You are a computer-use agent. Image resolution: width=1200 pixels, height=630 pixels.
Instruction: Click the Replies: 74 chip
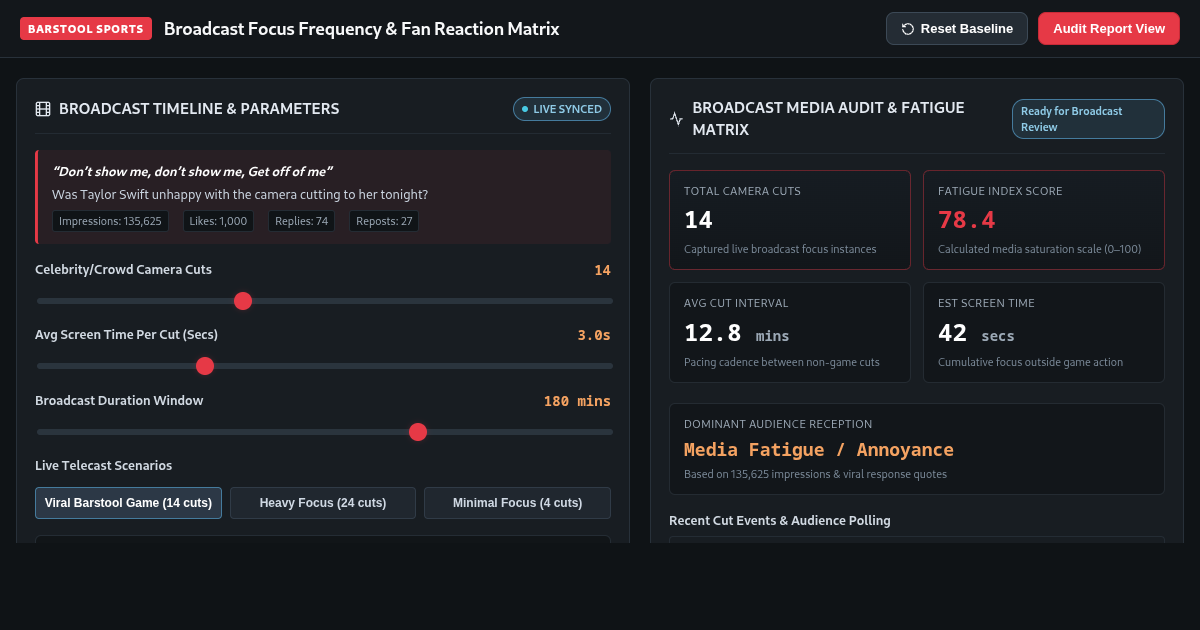[301, 221]
